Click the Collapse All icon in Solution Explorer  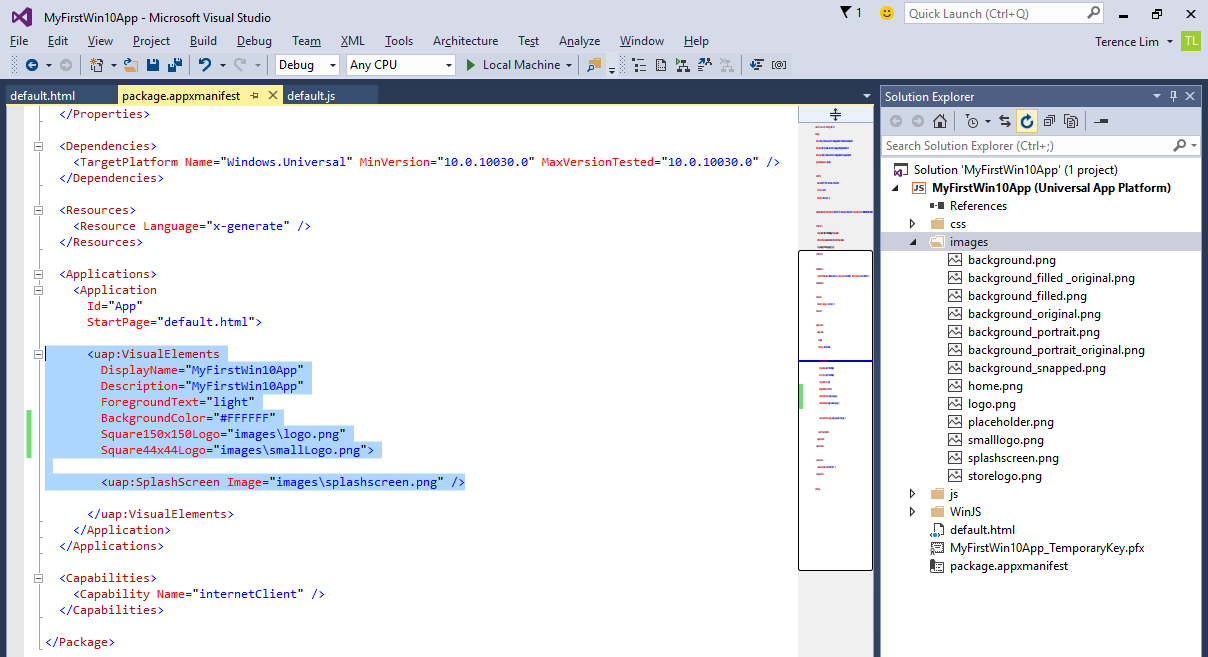[1049, 121]
